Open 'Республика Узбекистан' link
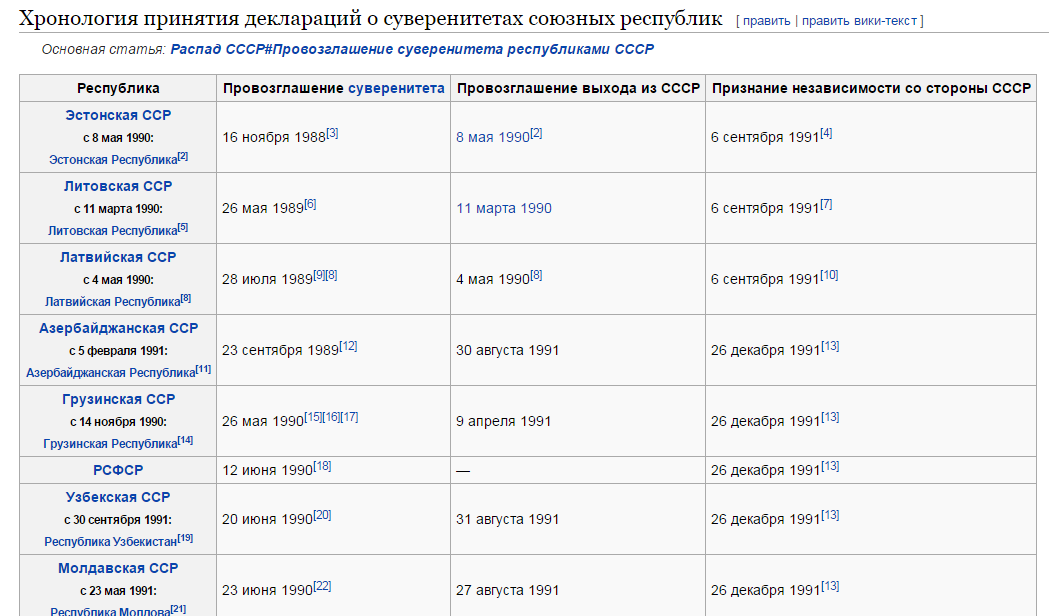Screen dimensions: 1049x616 pos(110,542)
